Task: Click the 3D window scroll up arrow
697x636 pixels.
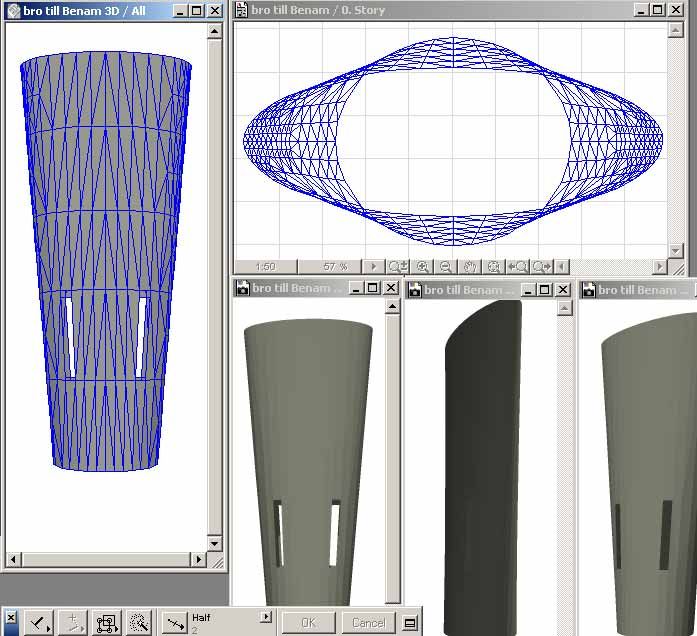Action: click(215, 32)
